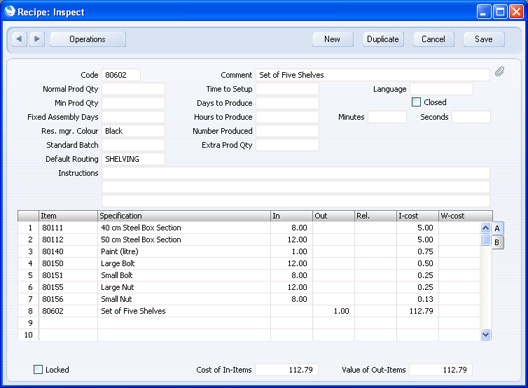Switch to flip tab A
This screenshot has width=528, height=388.
(497, 228)
